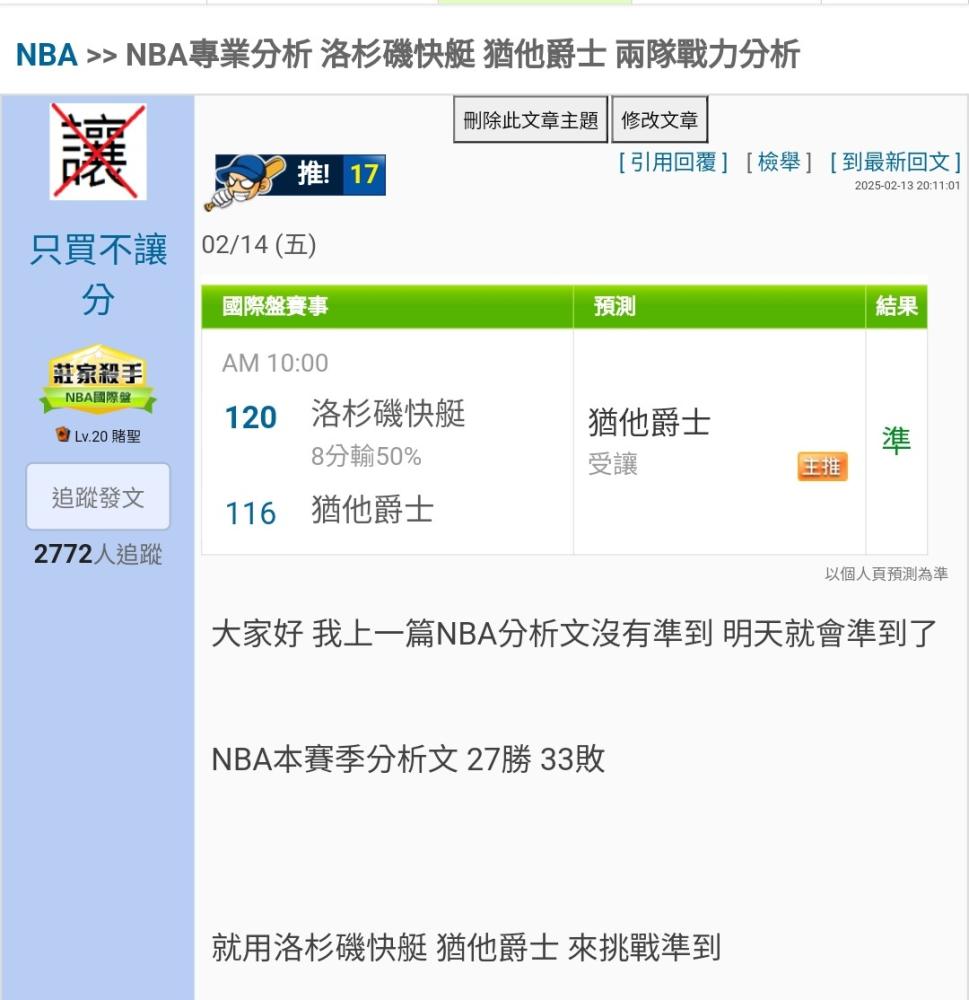Click the 受讓 prediction label
This screenshot has height=1000, width=969.
tap(612, 464)
